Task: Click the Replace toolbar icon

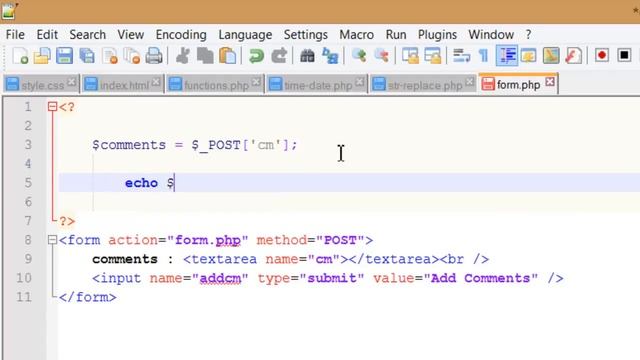Action: pos(330,56)
